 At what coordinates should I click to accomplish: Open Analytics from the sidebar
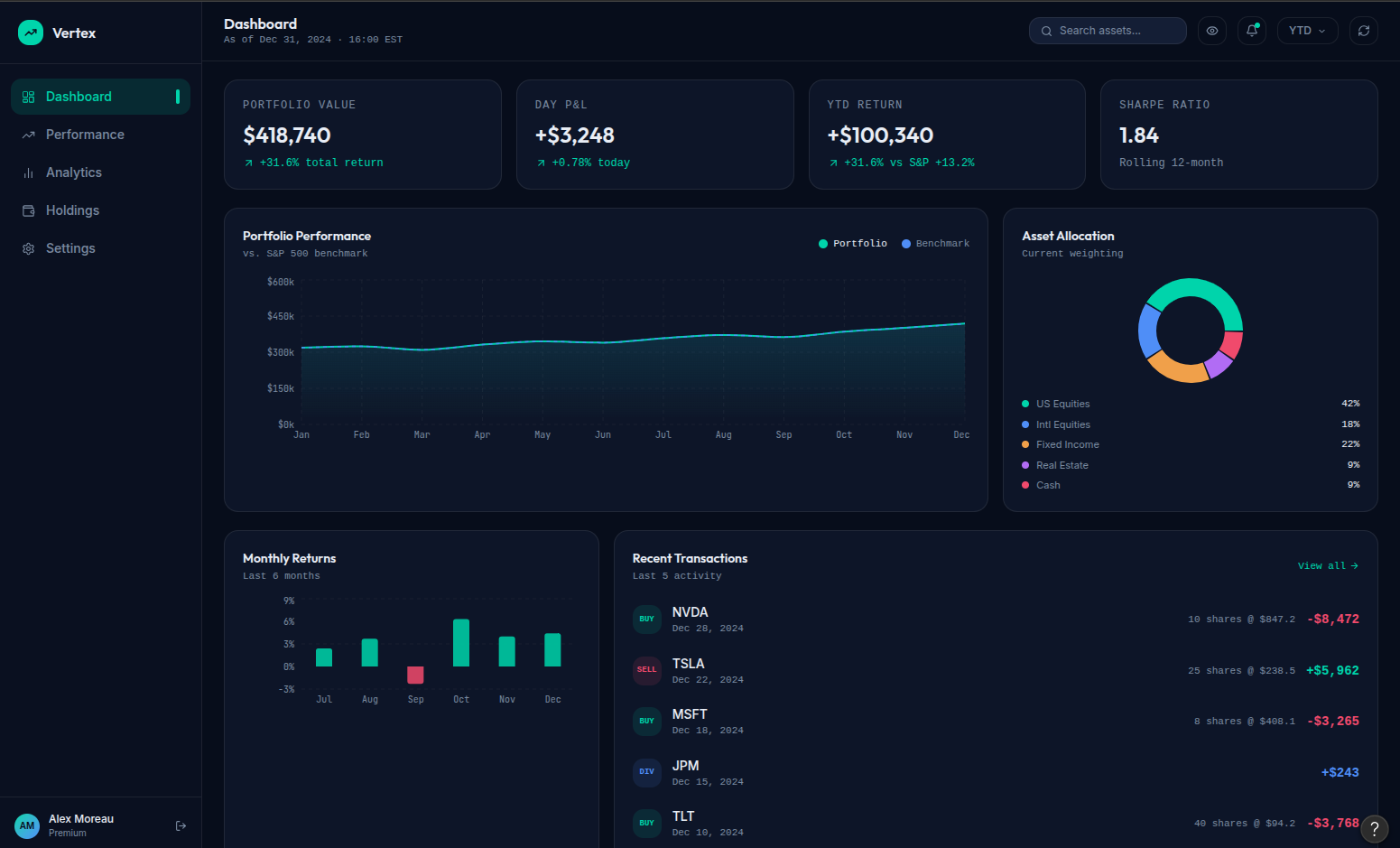pos(100,172)
